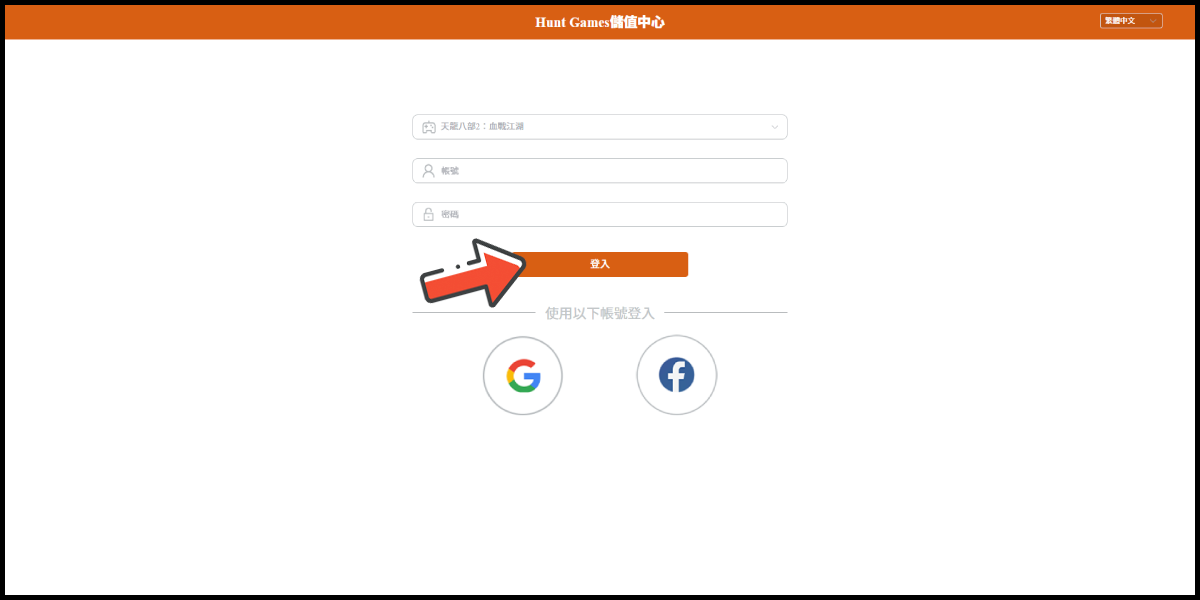Click the orange 登入 button

[x=600, y=264]
